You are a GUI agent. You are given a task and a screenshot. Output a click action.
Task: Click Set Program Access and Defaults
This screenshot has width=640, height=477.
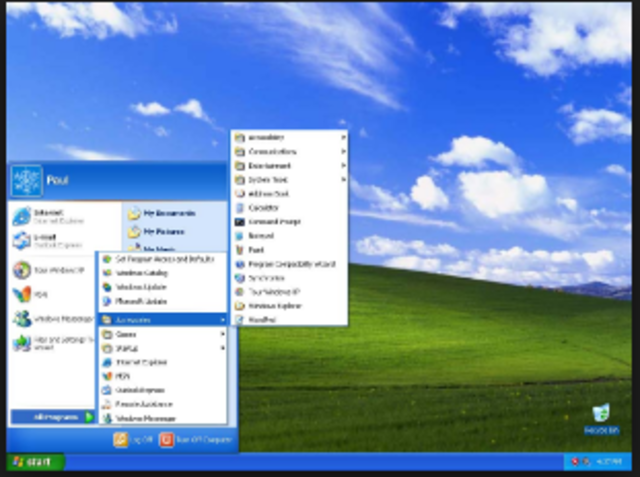163,259
